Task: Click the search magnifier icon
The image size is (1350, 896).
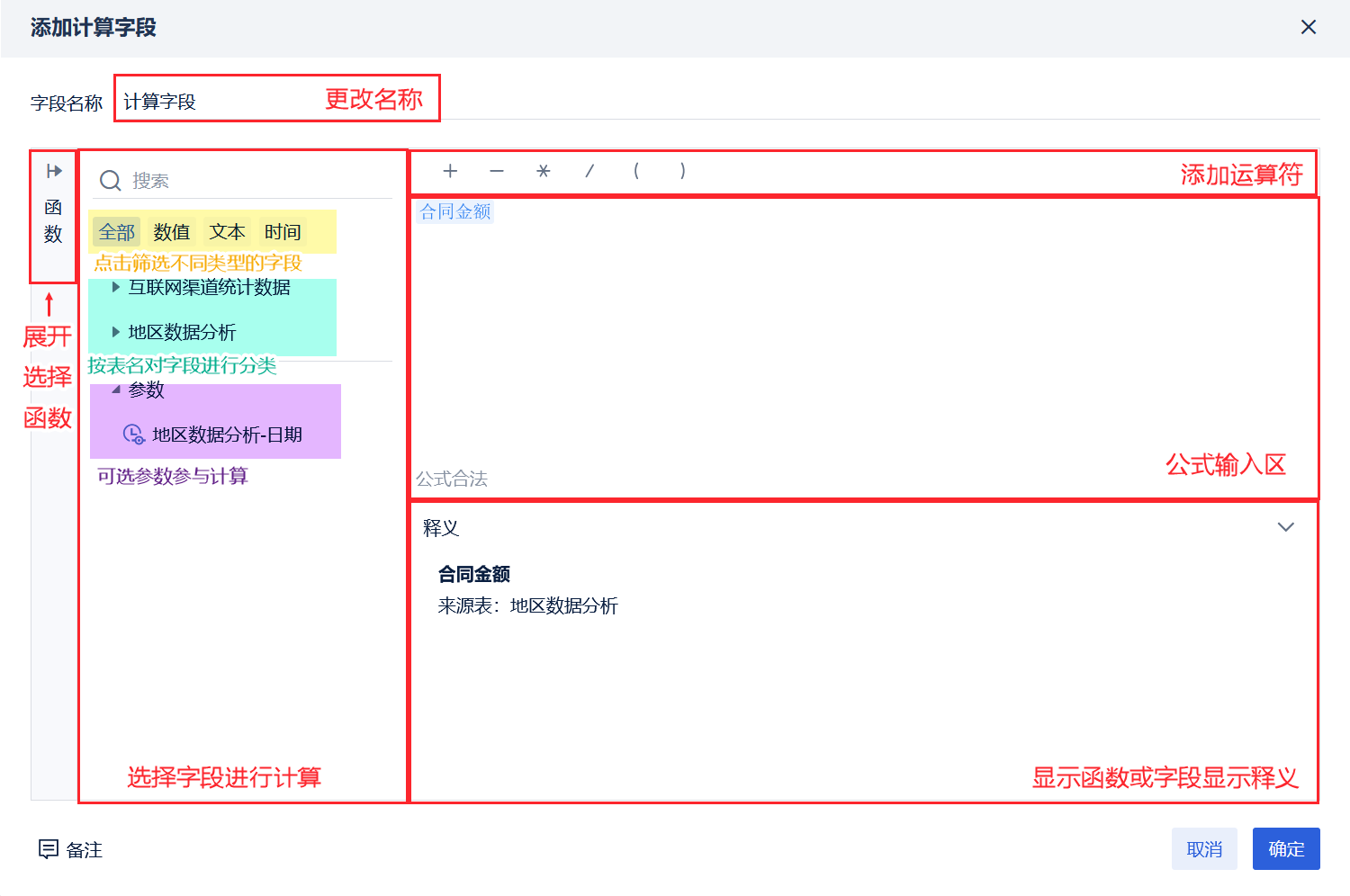Action: pos(111,181)
